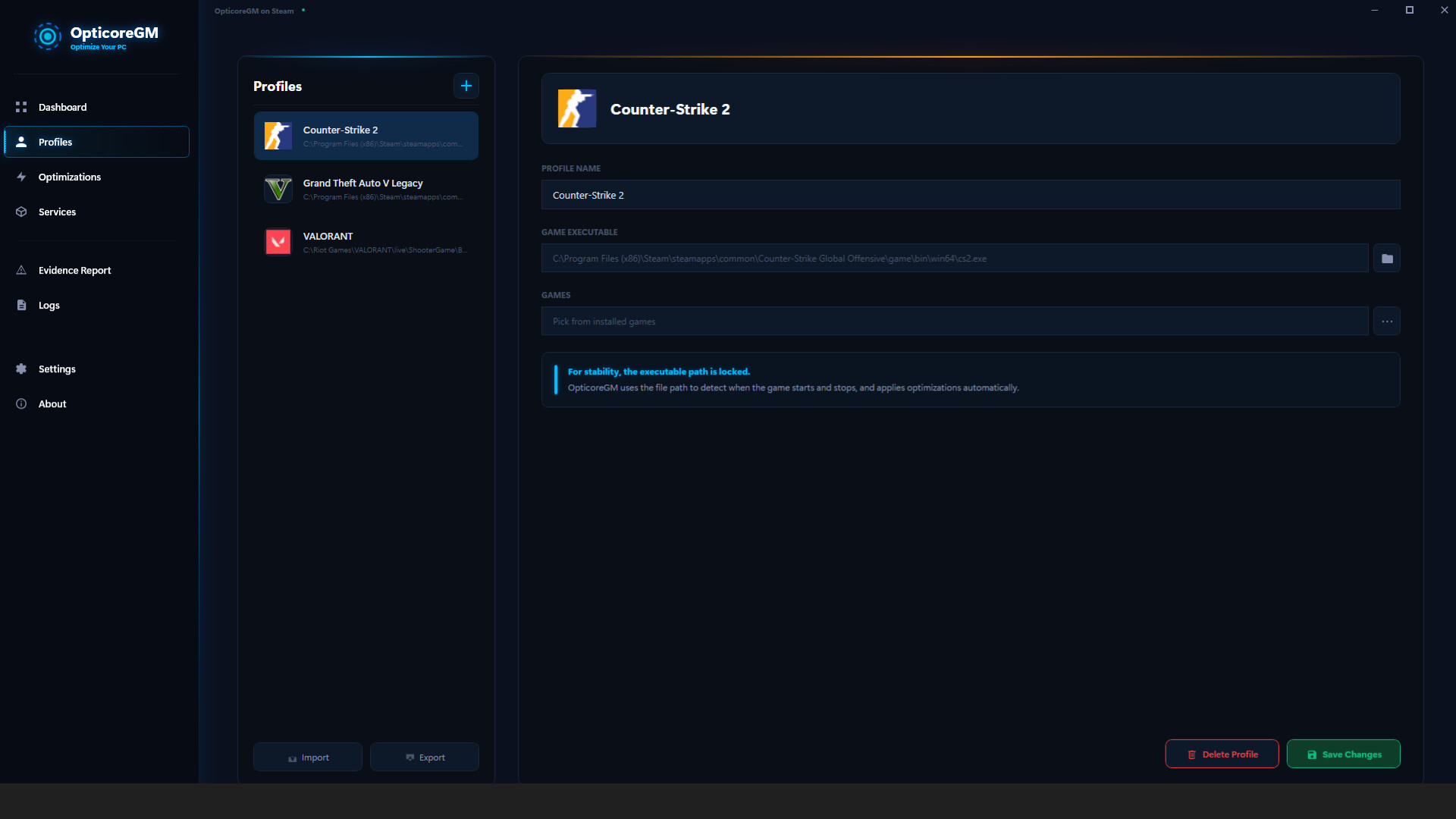Click the trash icon inside Delete Profile

point(1192,754)
